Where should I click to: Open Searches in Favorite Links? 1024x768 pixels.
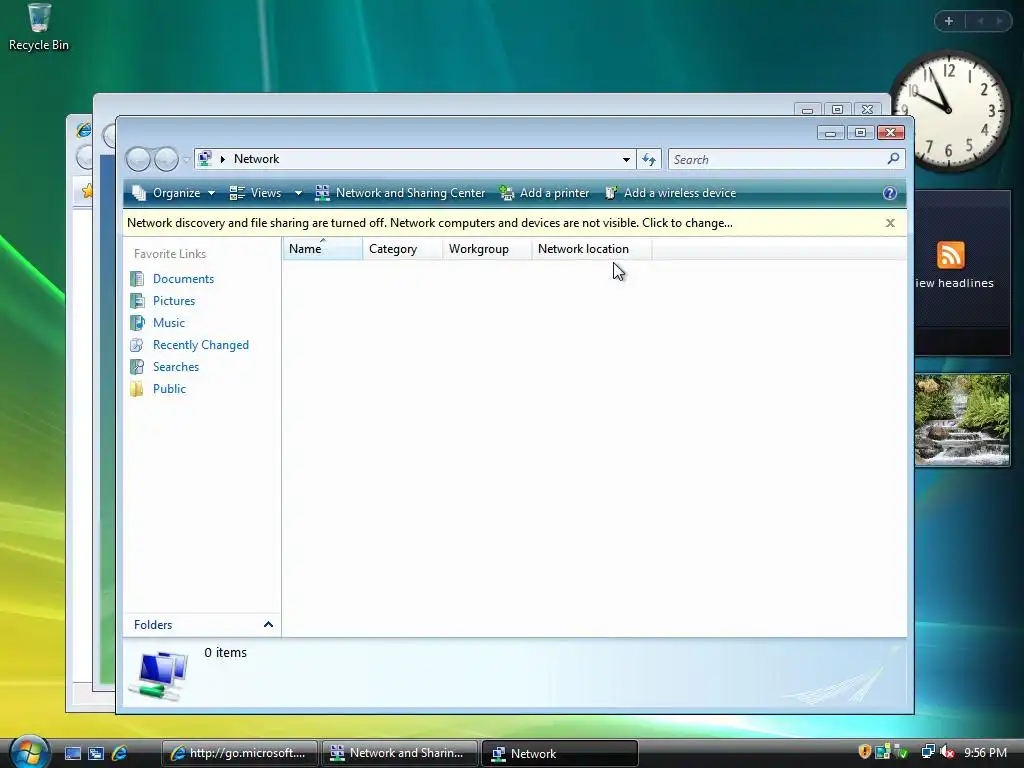point(176,367)
